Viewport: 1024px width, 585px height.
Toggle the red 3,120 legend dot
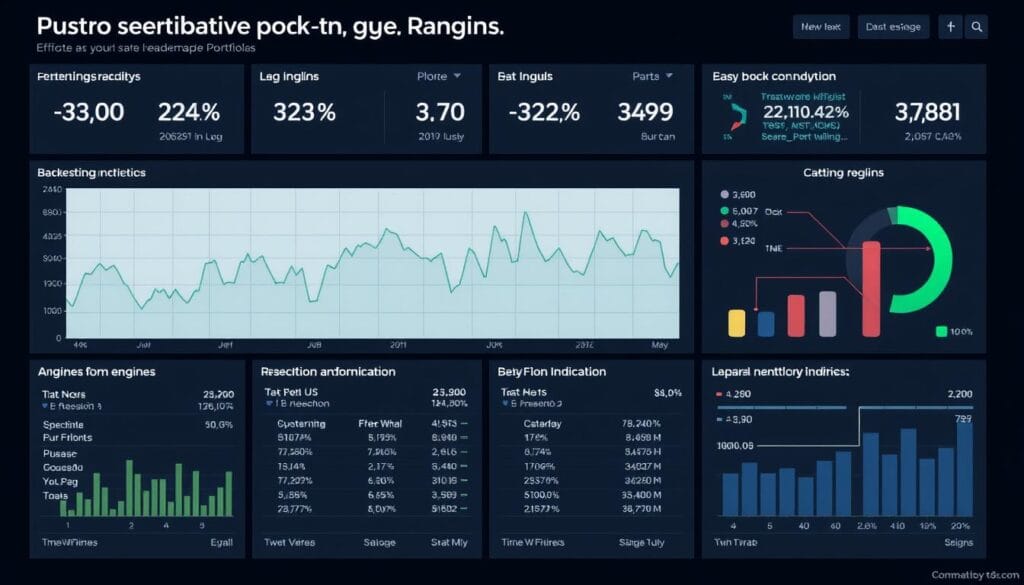coord(725,241)
